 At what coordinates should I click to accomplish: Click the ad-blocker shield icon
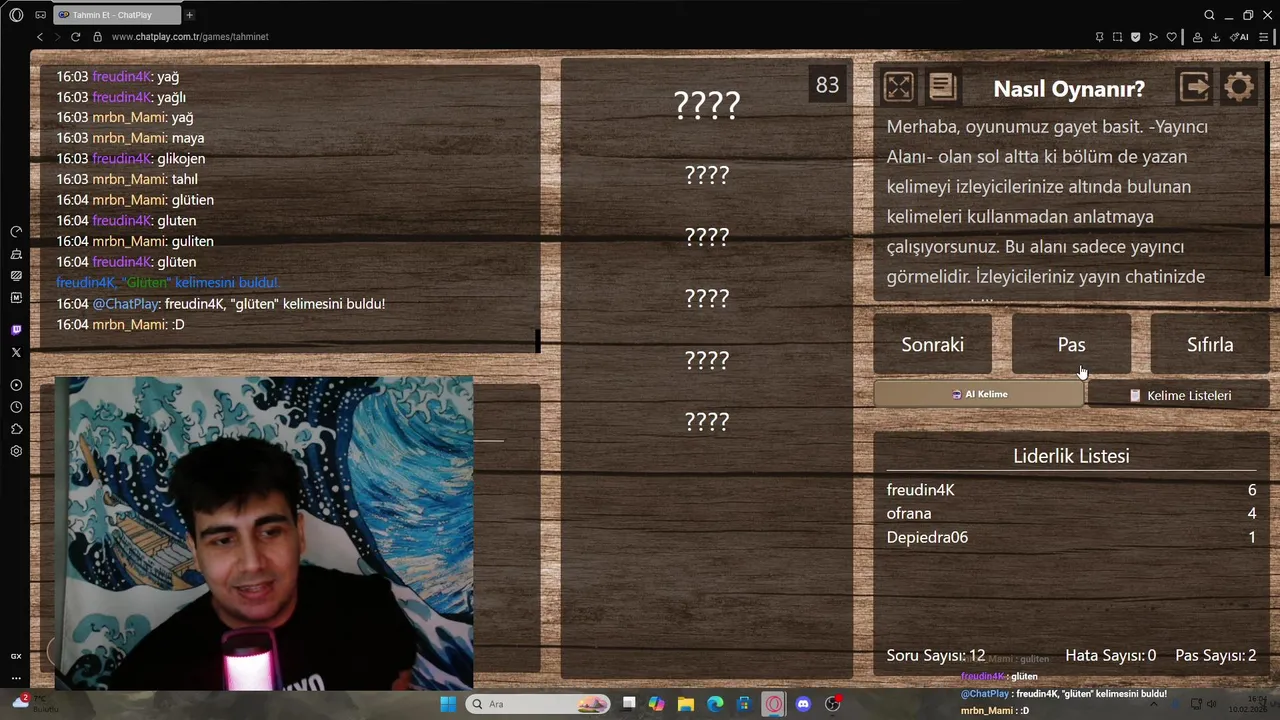coord(1135,37)
